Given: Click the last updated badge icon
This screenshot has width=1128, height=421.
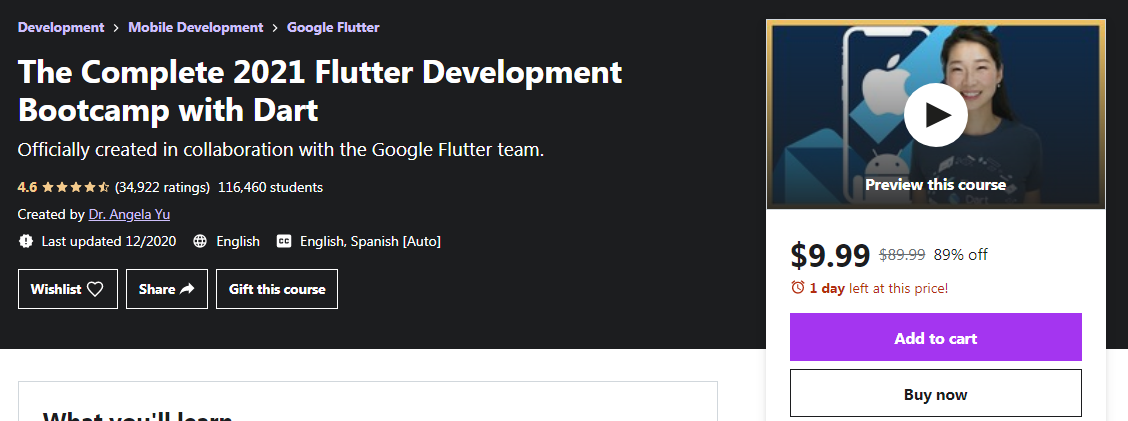Looking at the screenshot, I should coord(26,242).
